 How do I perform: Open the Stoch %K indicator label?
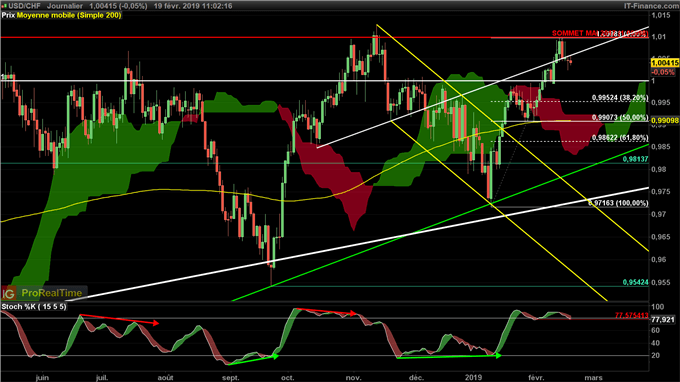[34, 307]
